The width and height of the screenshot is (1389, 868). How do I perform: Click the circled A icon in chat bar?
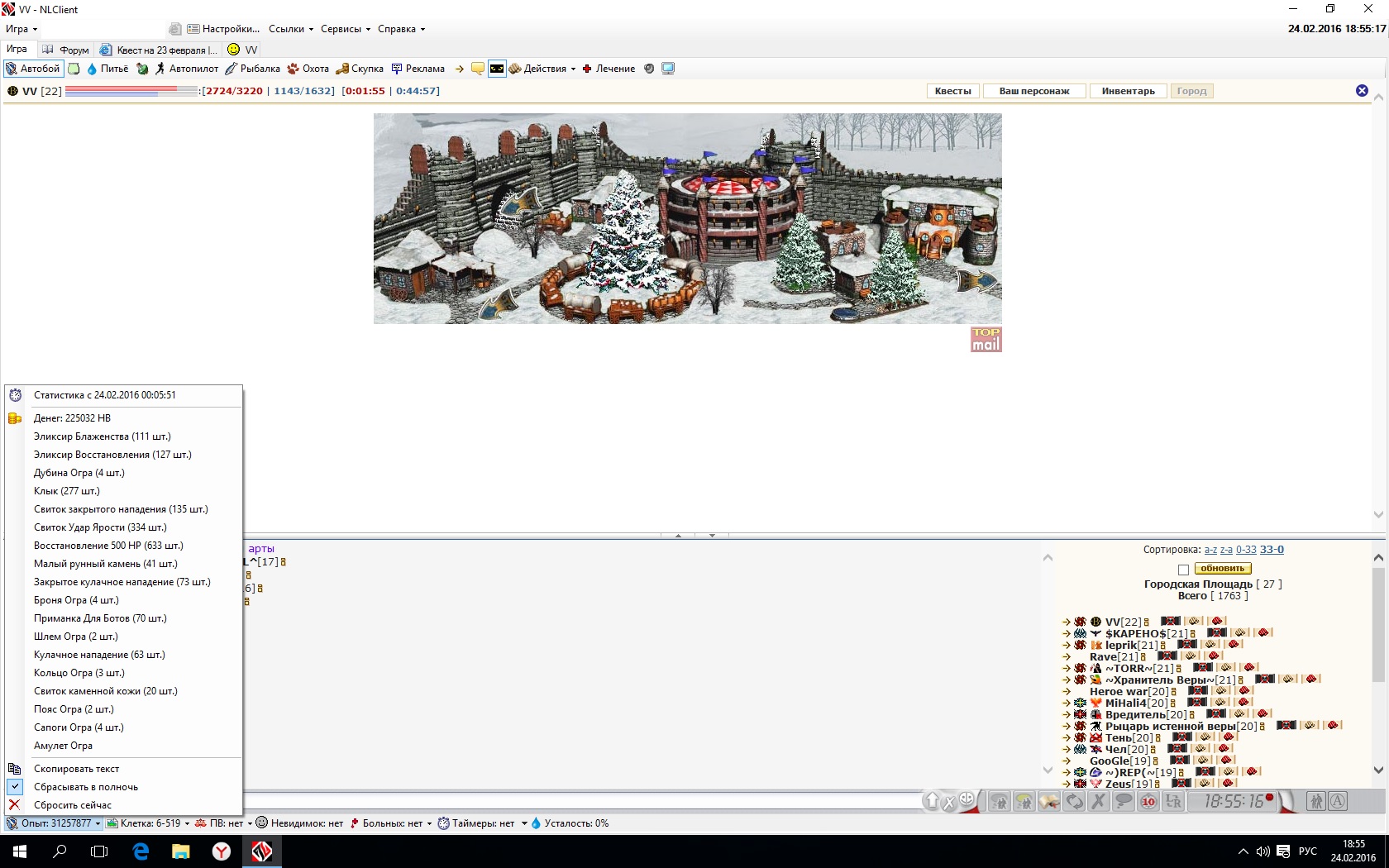click(x=1338, y=801)
